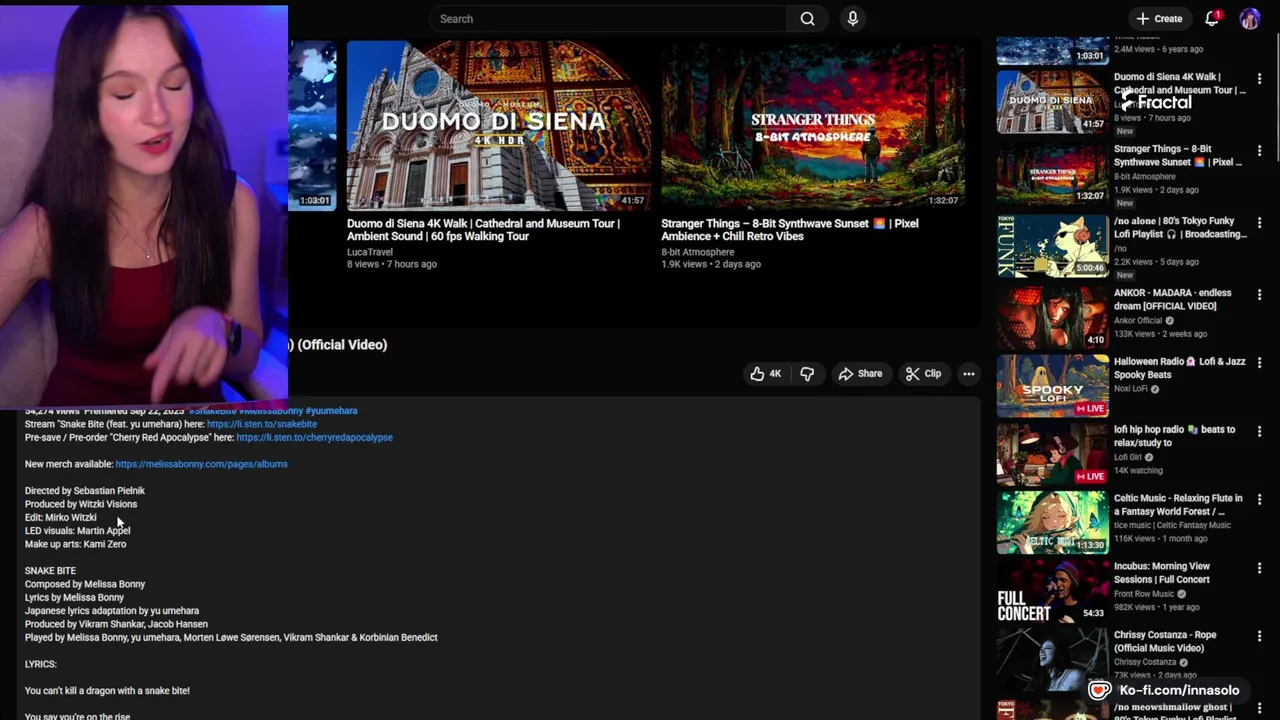Open the melissabonny.com albums link
Image resolution: width=1280 pixels, height=720 pixels.
(x=201, y=464)
